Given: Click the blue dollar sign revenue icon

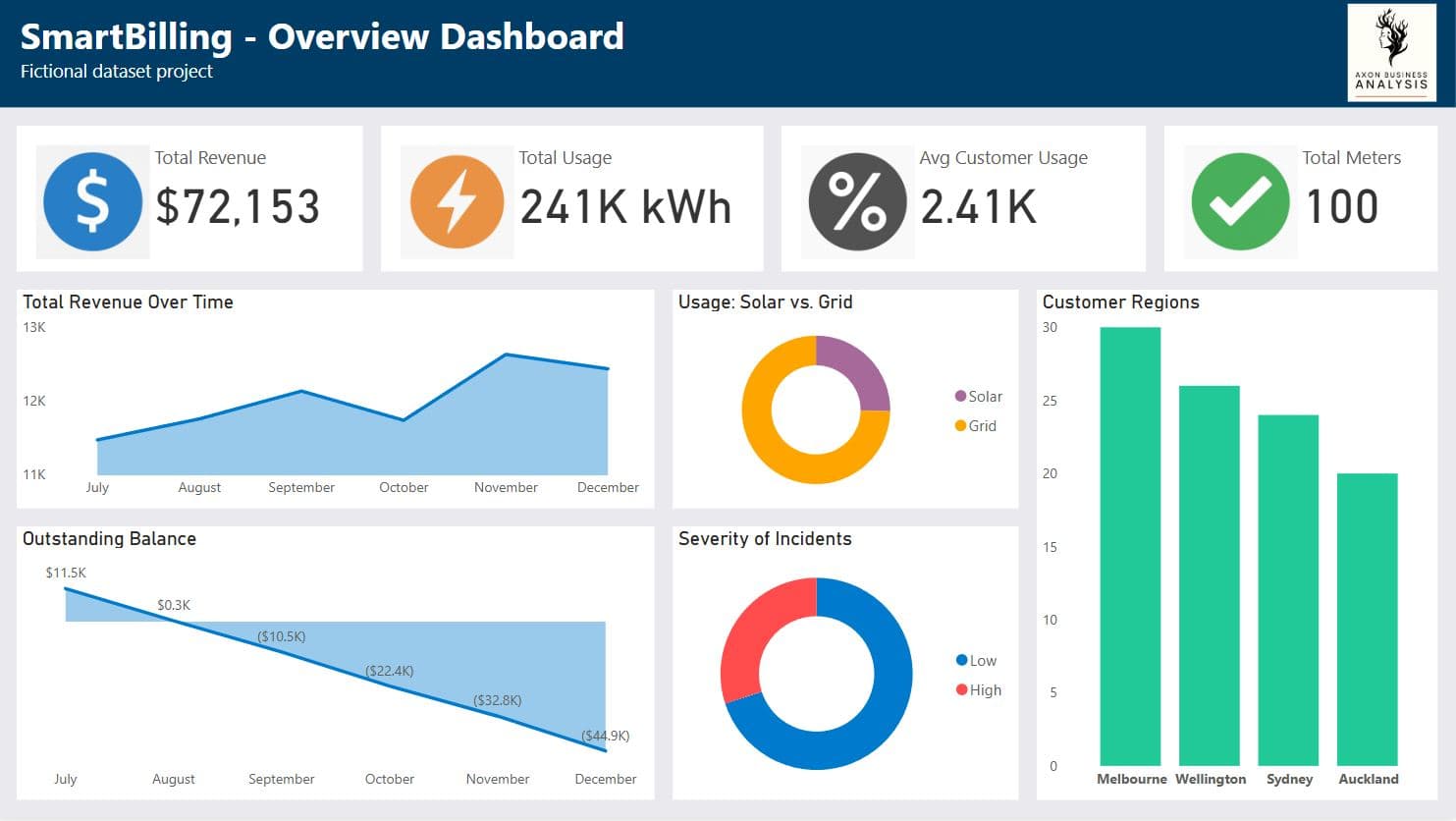Looking at the screenshot, I should [92, 202].
